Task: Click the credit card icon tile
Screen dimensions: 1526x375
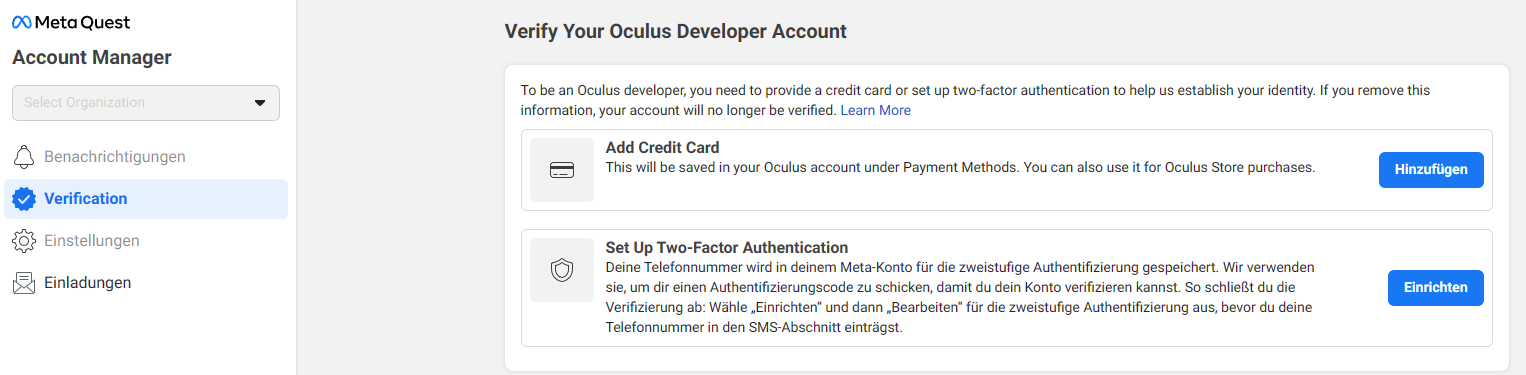Action: pyautogui.click(x=562, y=170)
